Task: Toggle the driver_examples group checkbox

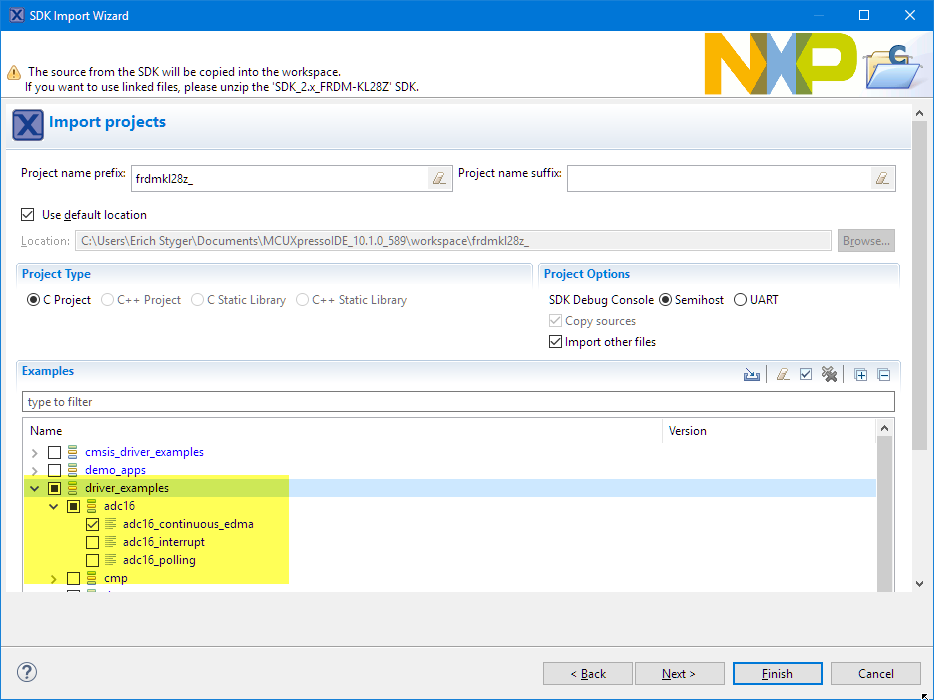Action: pyautogui.click(x=54, y=489)
